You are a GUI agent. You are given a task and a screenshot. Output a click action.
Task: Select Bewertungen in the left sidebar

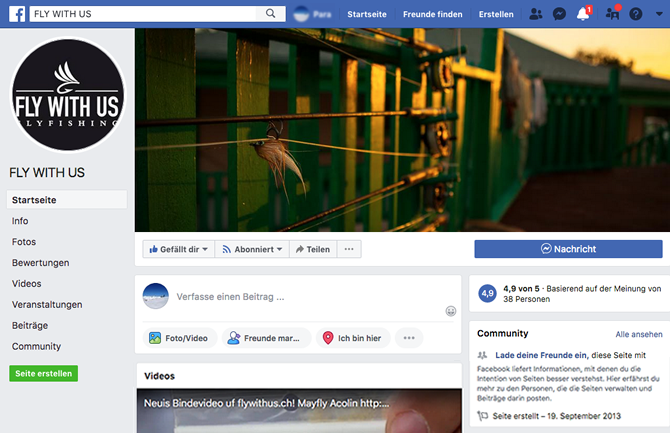pos(41,263)
